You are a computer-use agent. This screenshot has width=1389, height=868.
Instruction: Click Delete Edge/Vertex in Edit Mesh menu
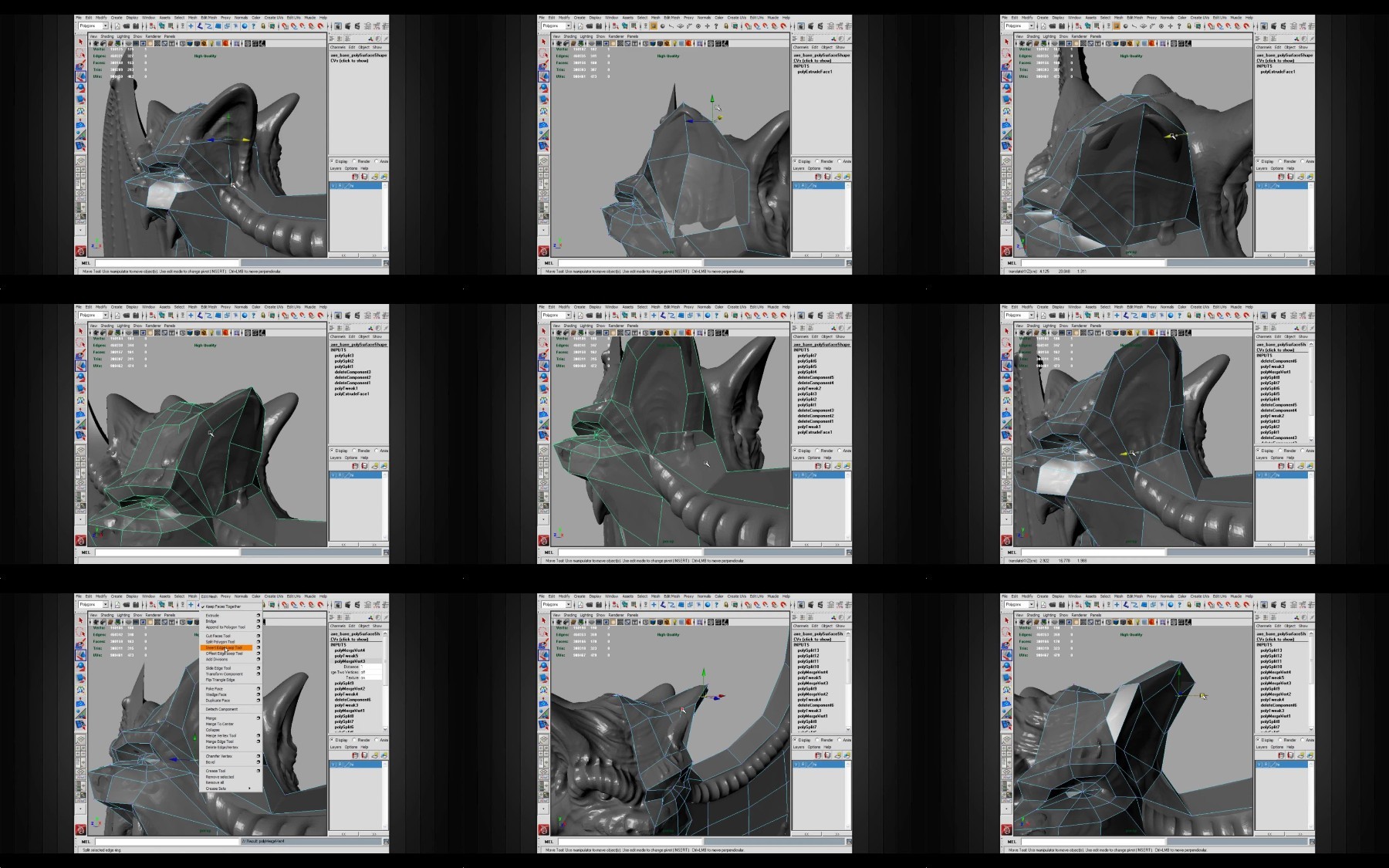221,747
